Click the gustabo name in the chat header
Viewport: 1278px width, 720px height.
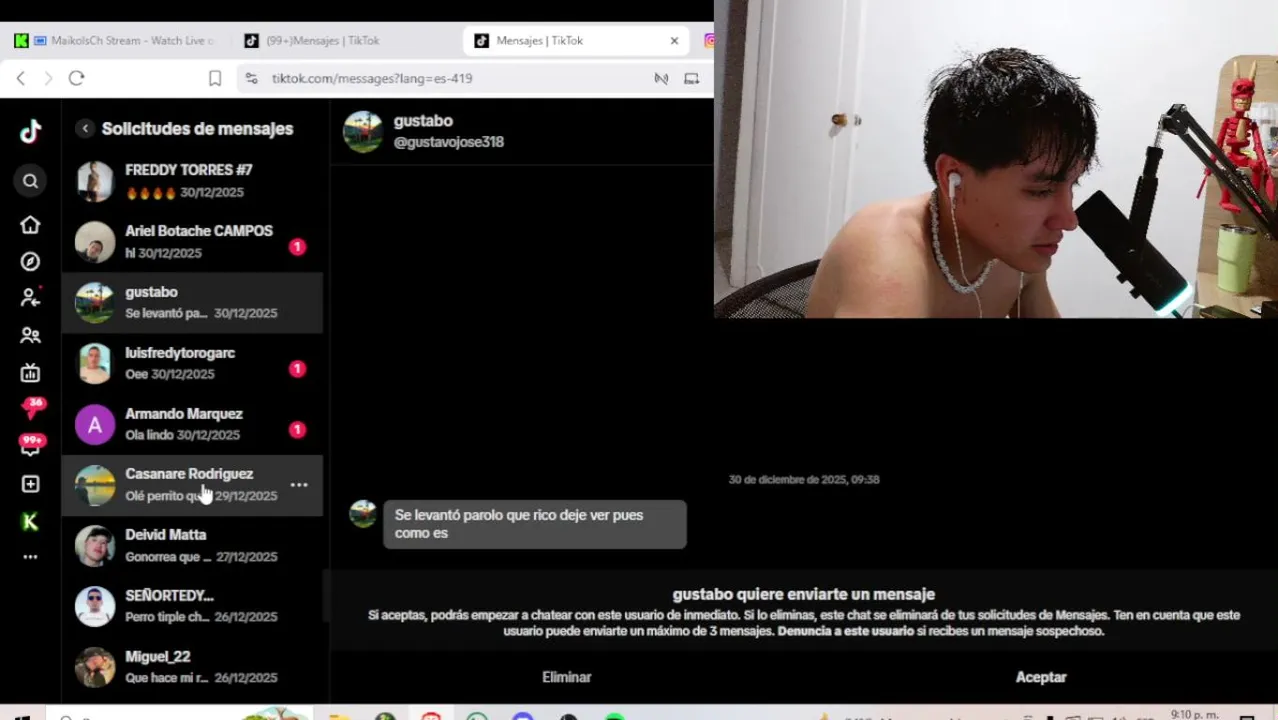pyautogui.click(x=423, y=121)
